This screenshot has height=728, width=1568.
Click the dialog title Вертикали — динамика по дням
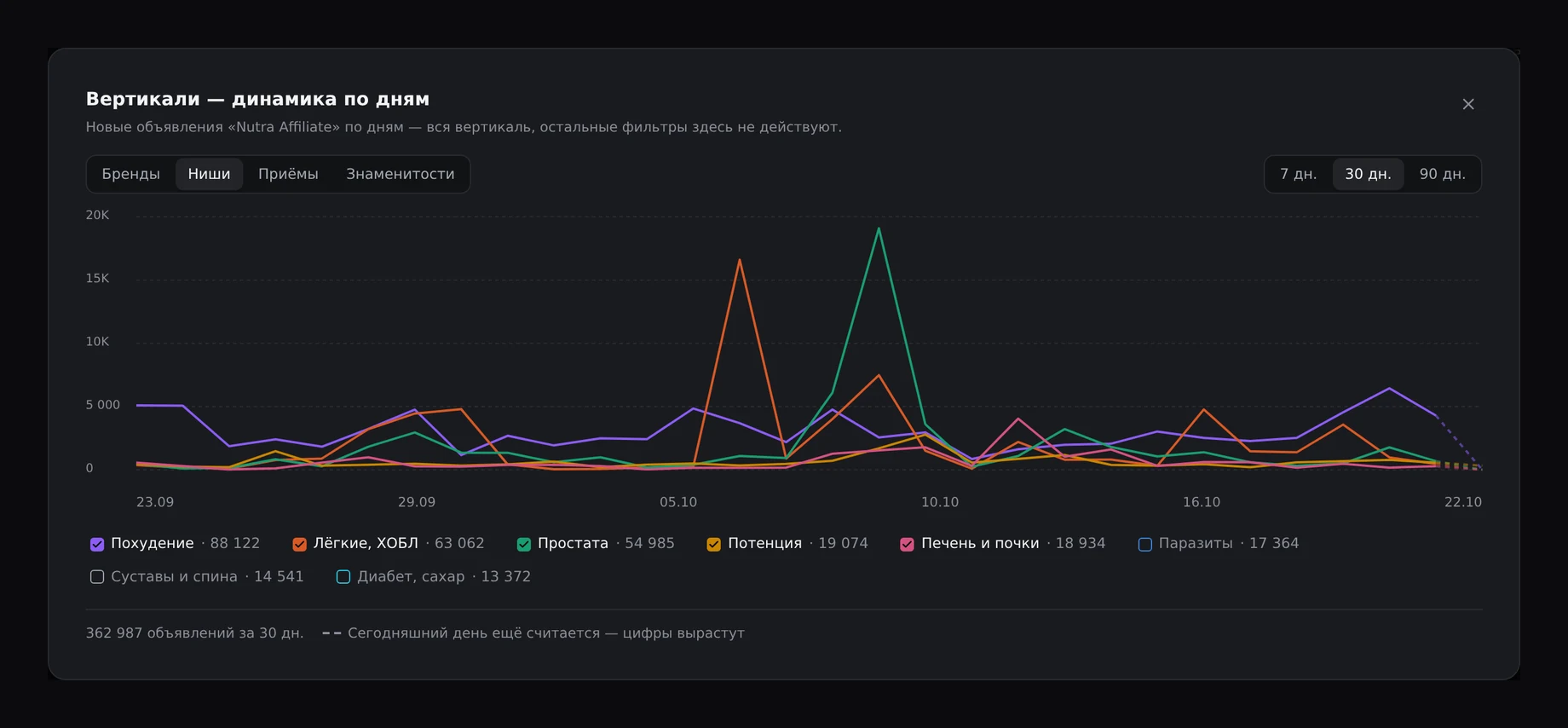coord(257,99)
